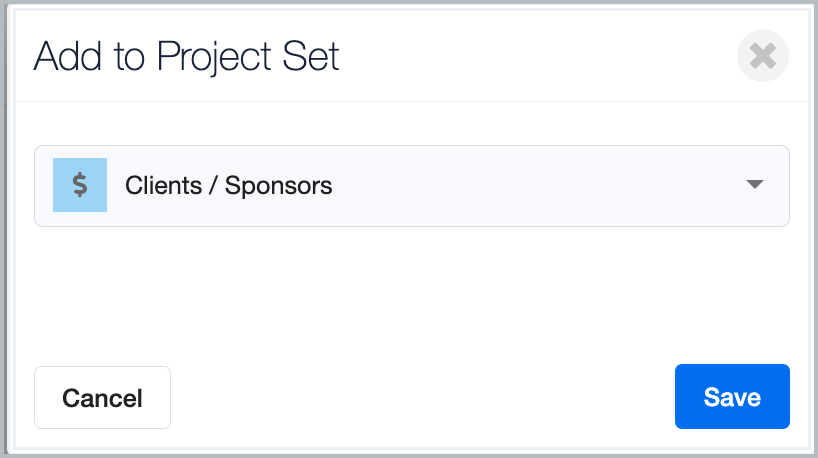Select the Clients / Sponsors label text
The width and height of the screenshot is (818, 458).
228,186
